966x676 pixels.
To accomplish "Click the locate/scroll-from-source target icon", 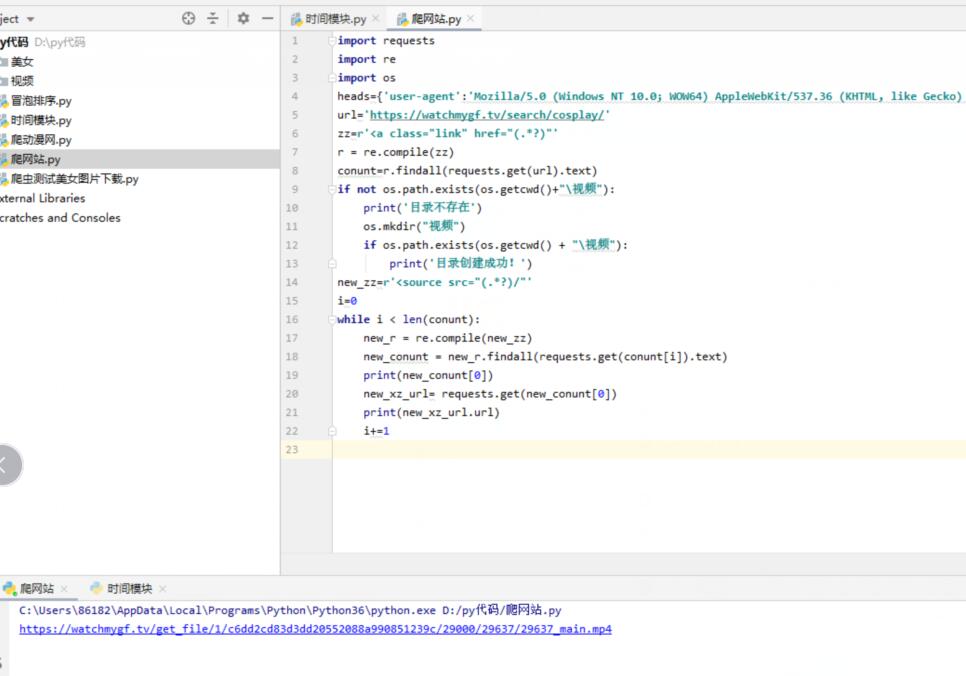I will coord(189,19).
